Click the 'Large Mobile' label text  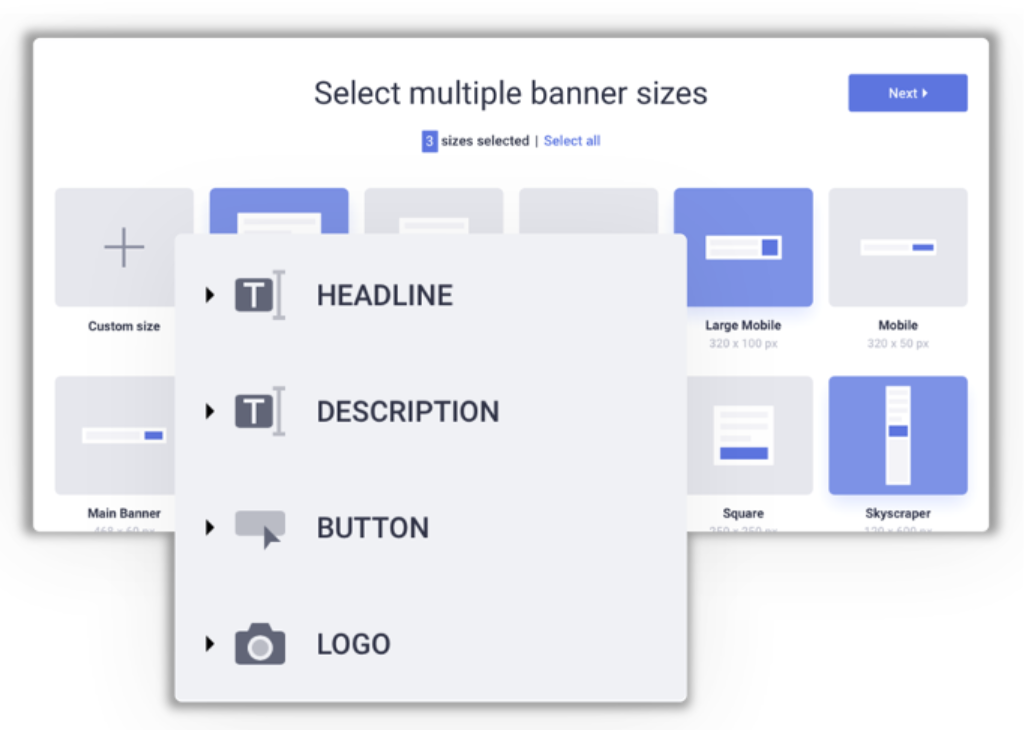743,325
